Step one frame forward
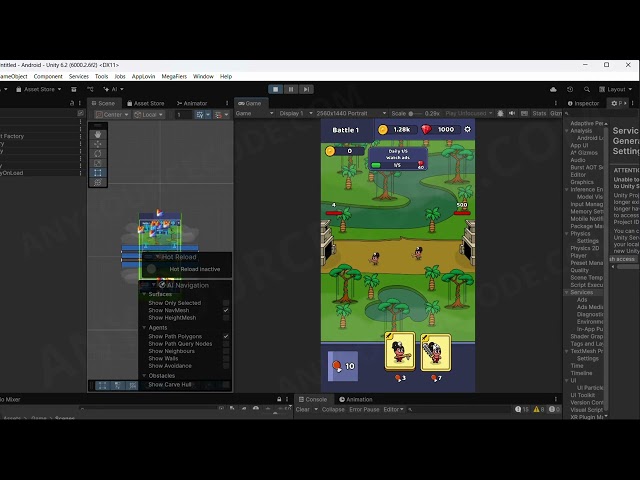This screenshot has width=640, height=480. coord(306,89)
